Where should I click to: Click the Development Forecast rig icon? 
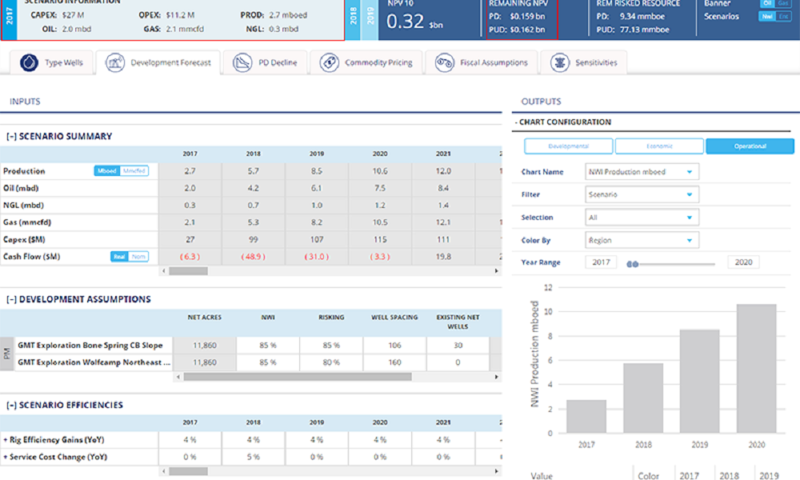coord(115,63)
